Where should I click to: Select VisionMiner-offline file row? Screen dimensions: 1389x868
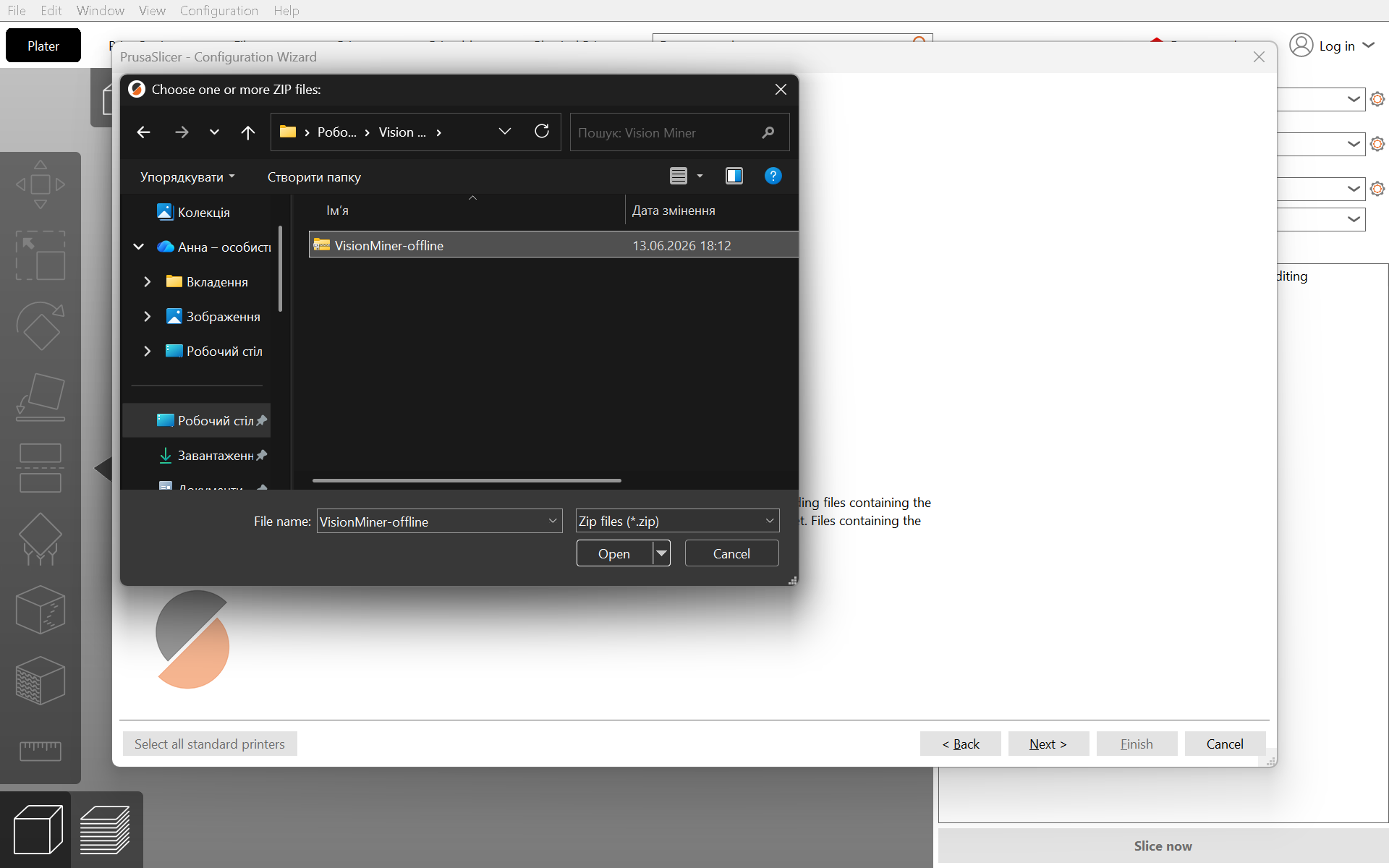[553, 245]
